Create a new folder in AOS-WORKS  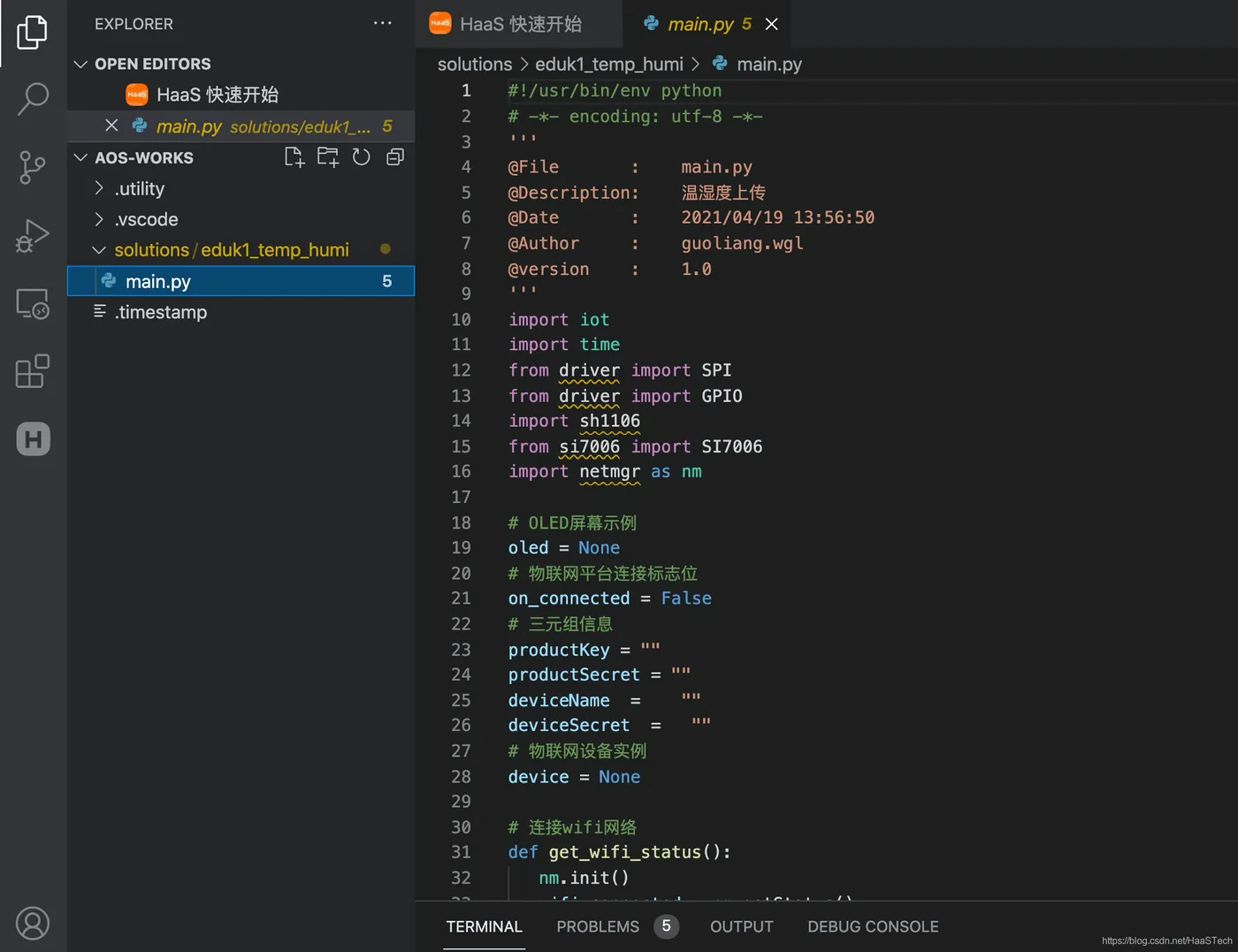[328, 157]
